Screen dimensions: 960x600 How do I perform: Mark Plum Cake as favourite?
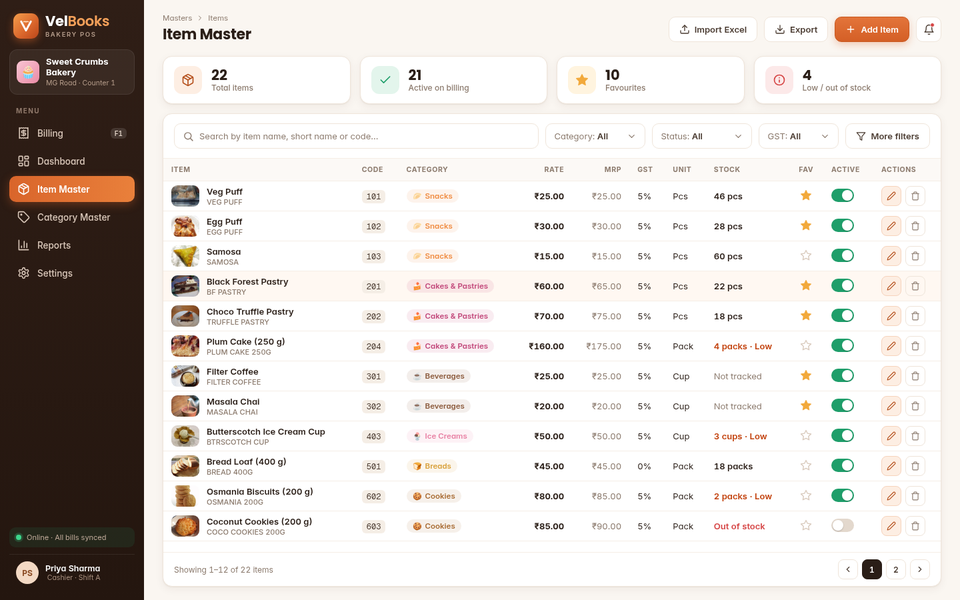click(806, 345)
